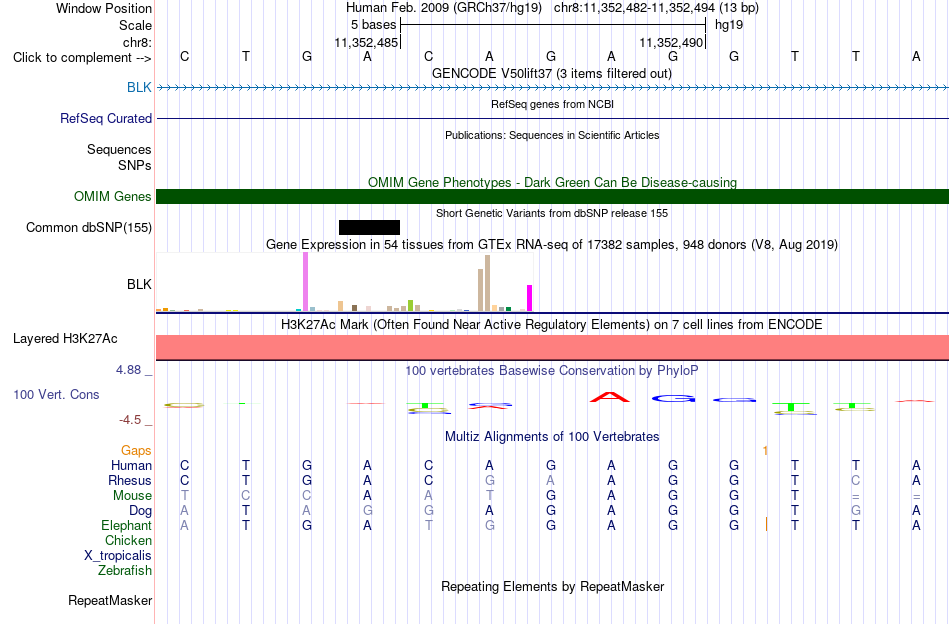Select the Sequences track label

(x=119, y=149)
